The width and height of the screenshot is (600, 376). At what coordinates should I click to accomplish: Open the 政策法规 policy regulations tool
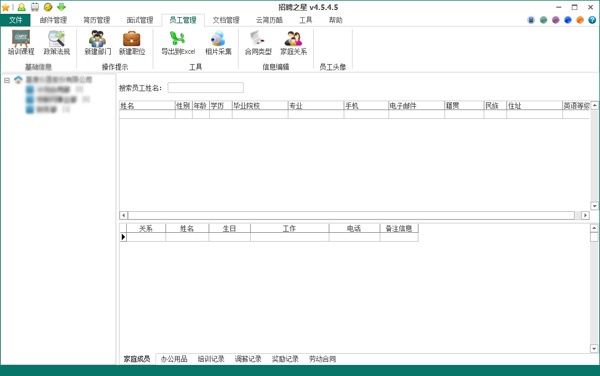pyautogui.click(x=57, y=43)
